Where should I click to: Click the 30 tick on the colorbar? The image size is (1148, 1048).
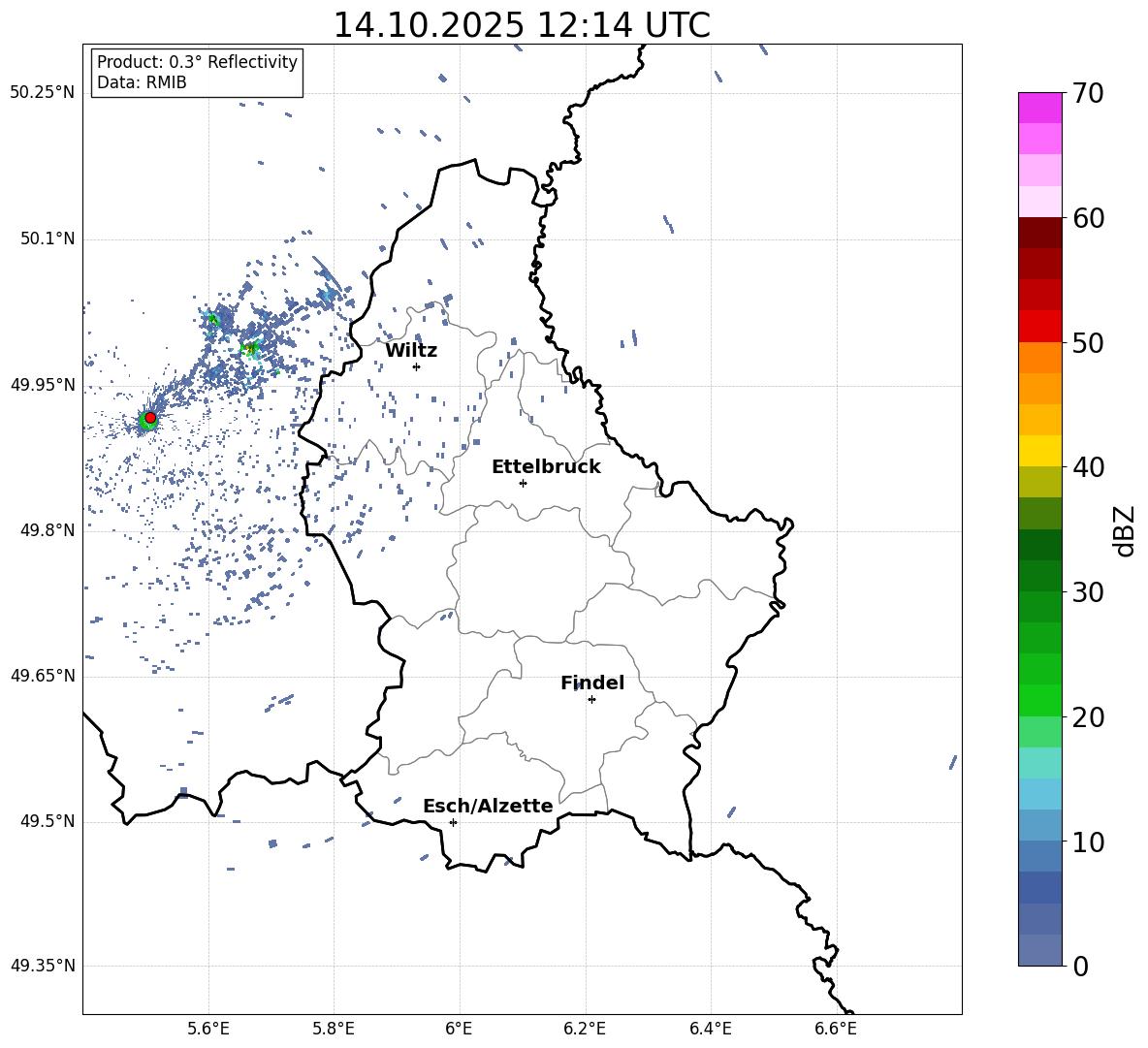tap(1088, 592)
